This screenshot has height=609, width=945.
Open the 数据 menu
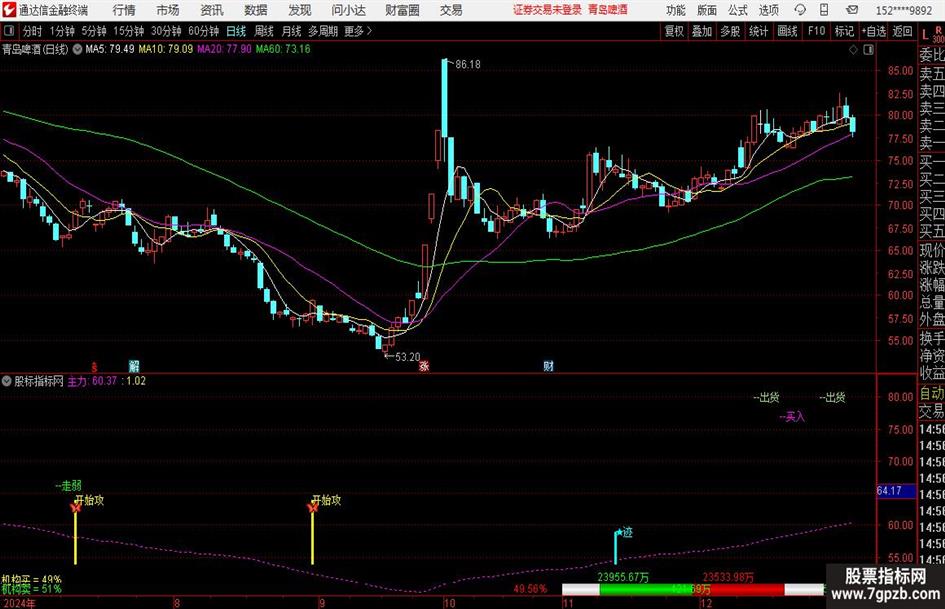(x=256, y=10)
